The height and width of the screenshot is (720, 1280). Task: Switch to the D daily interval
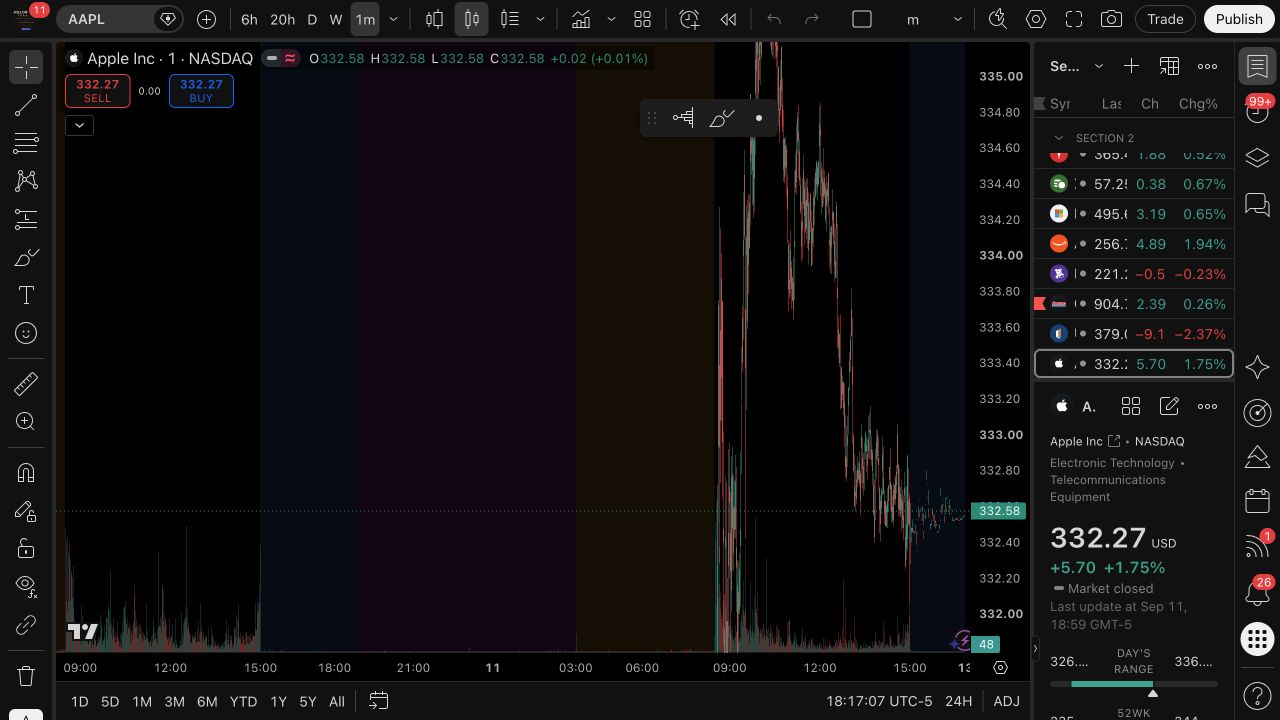click(312, 19)
